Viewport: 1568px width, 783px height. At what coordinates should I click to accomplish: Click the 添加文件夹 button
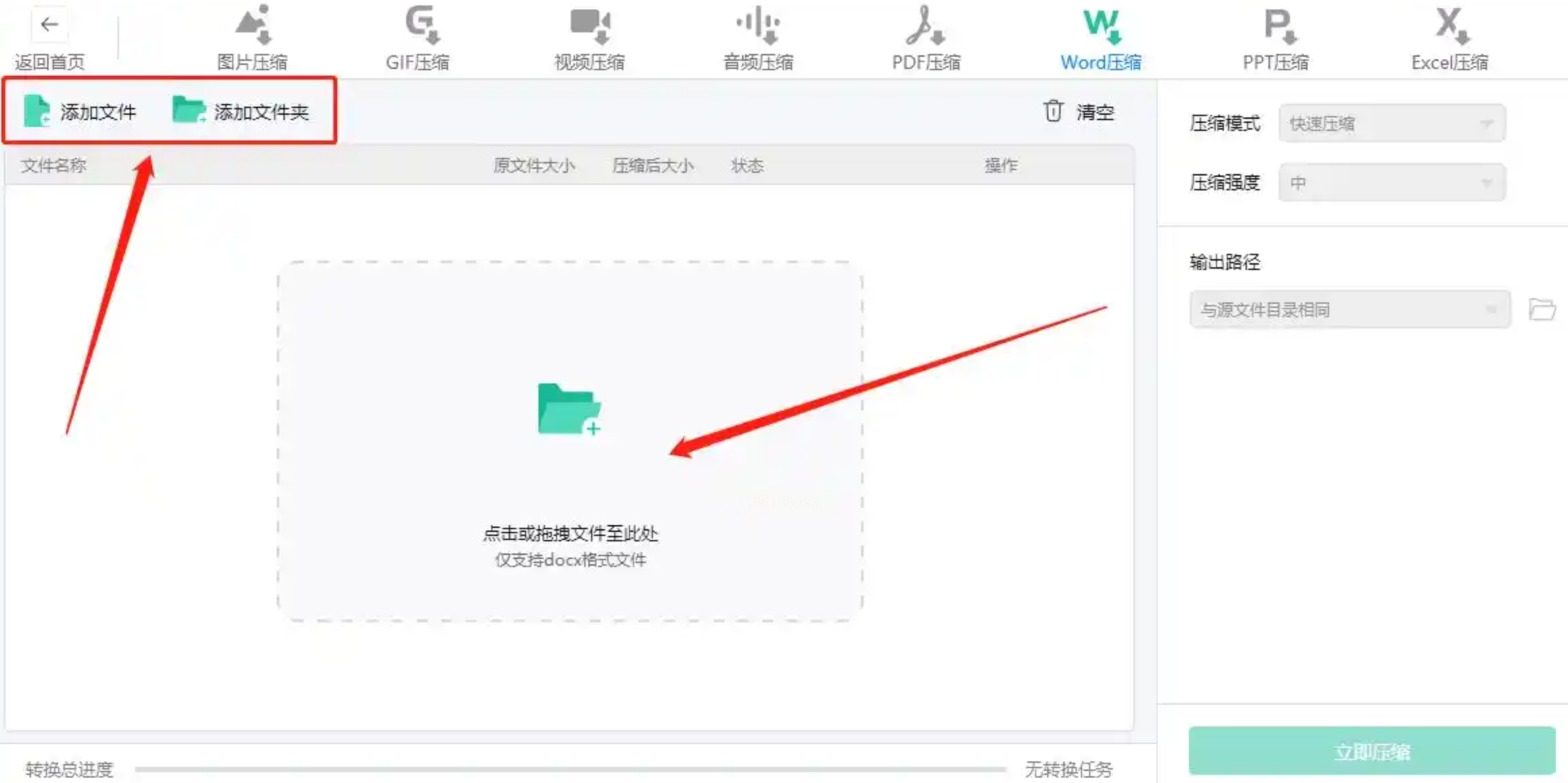point(241,111)
